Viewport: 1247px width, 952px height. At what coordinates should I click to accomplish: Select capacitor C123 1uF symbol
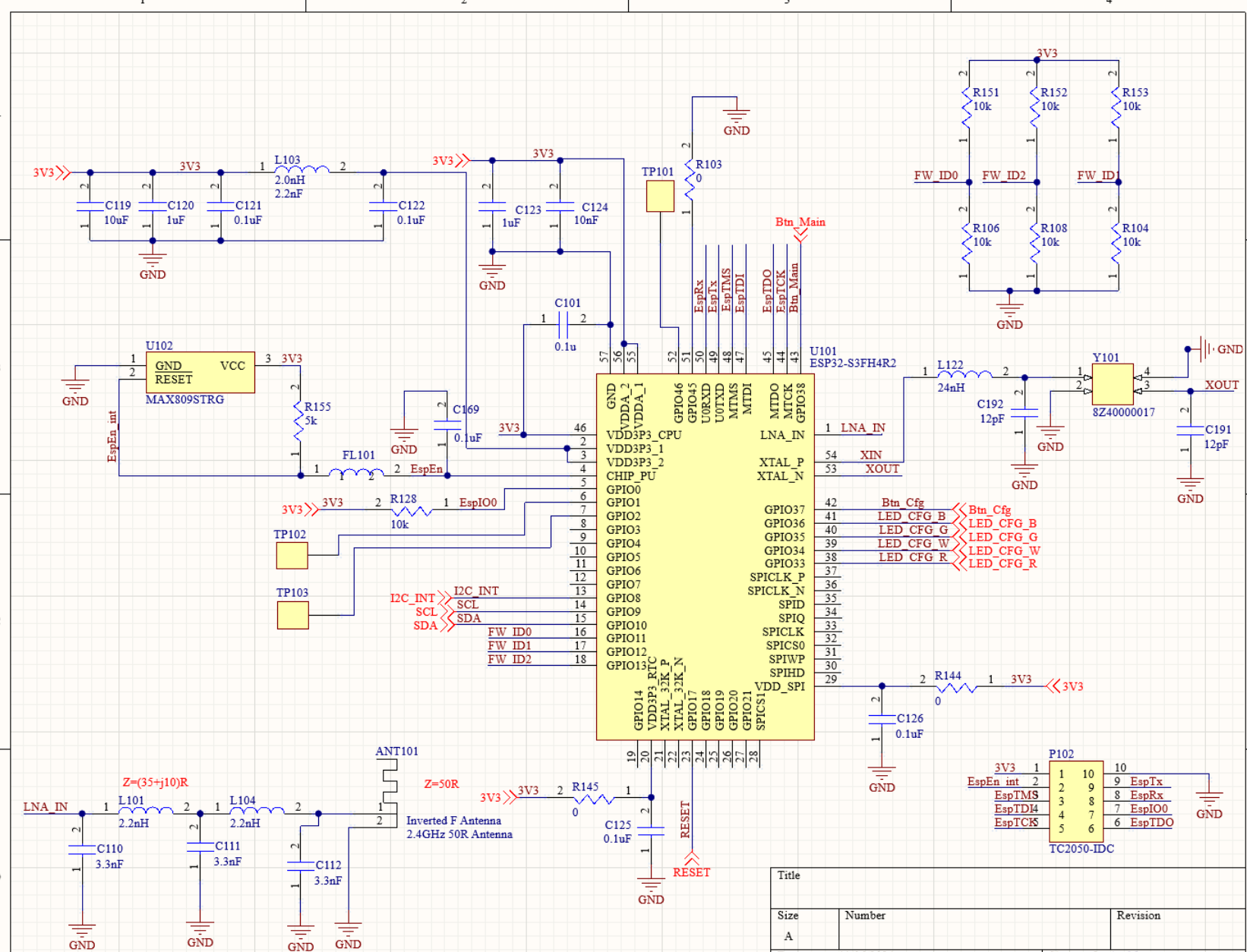coord(492,206)
